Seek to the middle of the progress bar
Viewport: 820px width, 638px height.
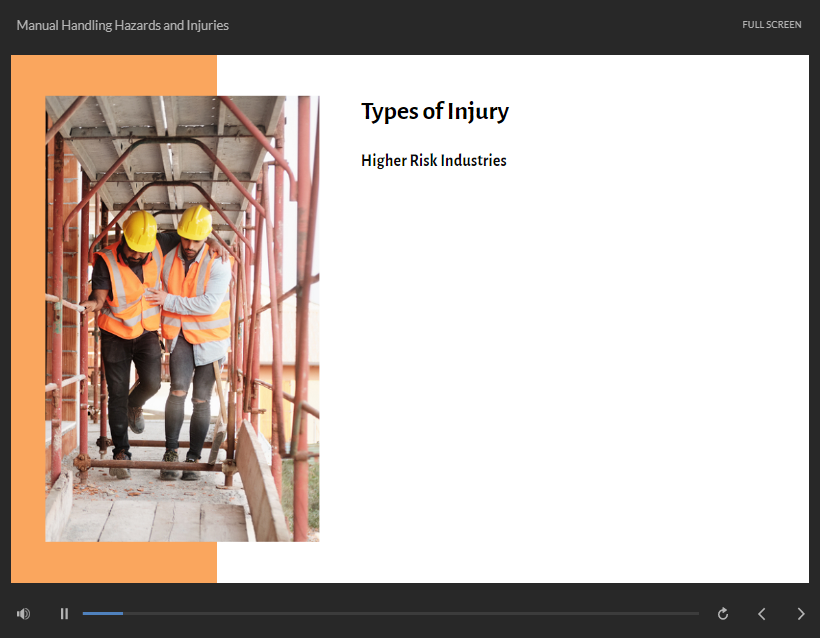tap(391, 613)
